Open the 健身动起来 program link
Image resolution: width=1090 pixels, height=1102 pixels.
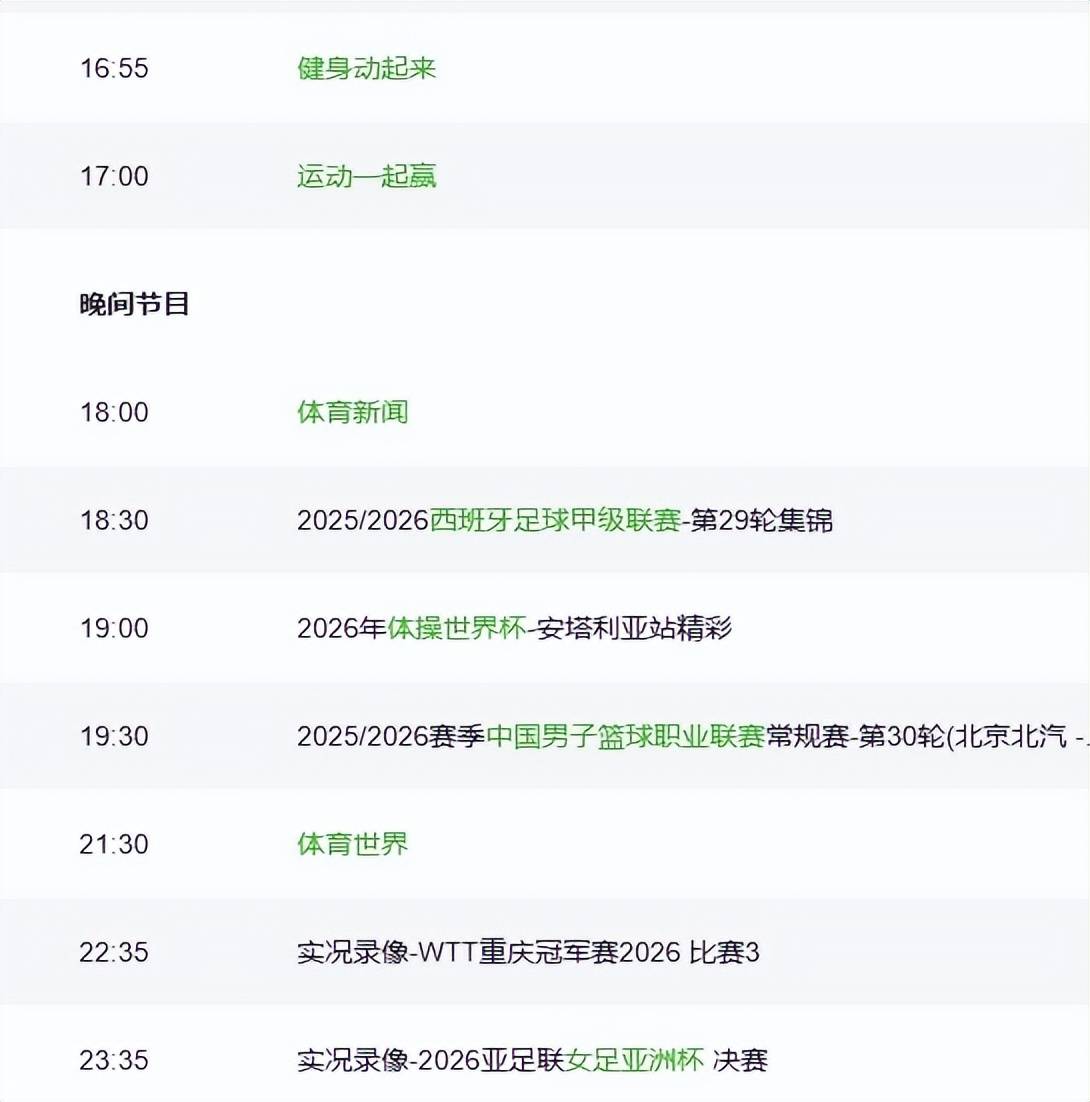[x=366, y=68]
